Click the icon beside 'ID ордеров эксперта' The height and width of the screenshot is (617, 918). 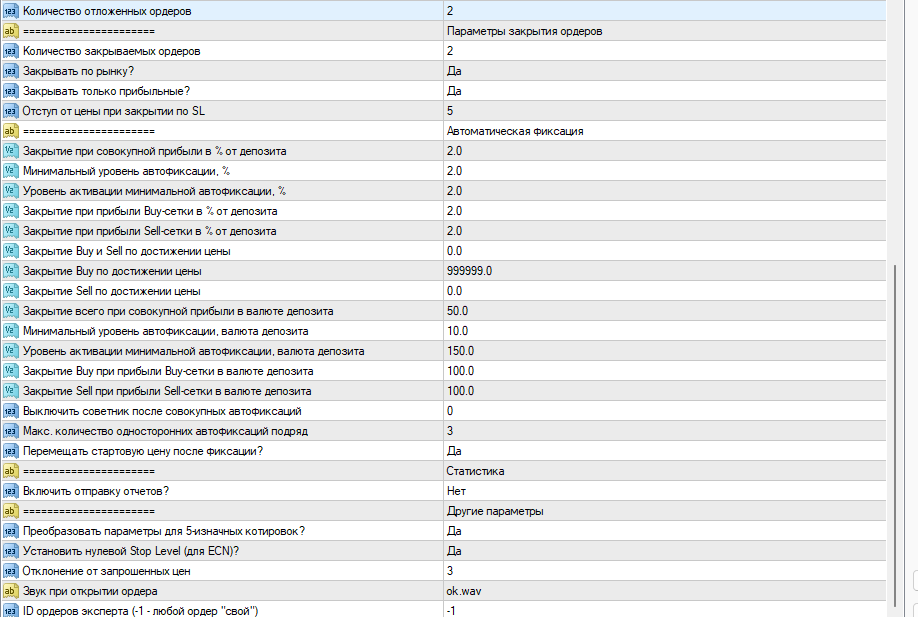point(11,611)
